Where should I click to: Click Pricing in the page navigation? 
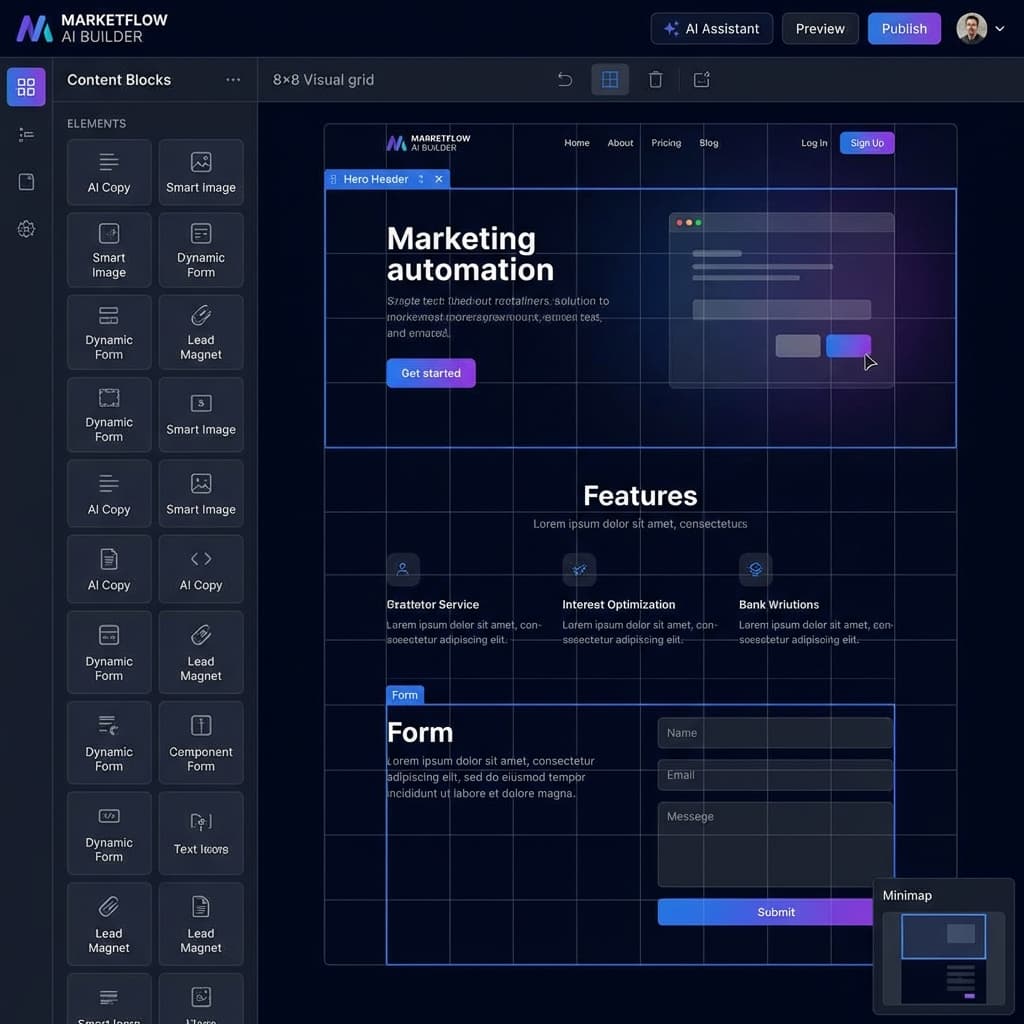[666, 143]
